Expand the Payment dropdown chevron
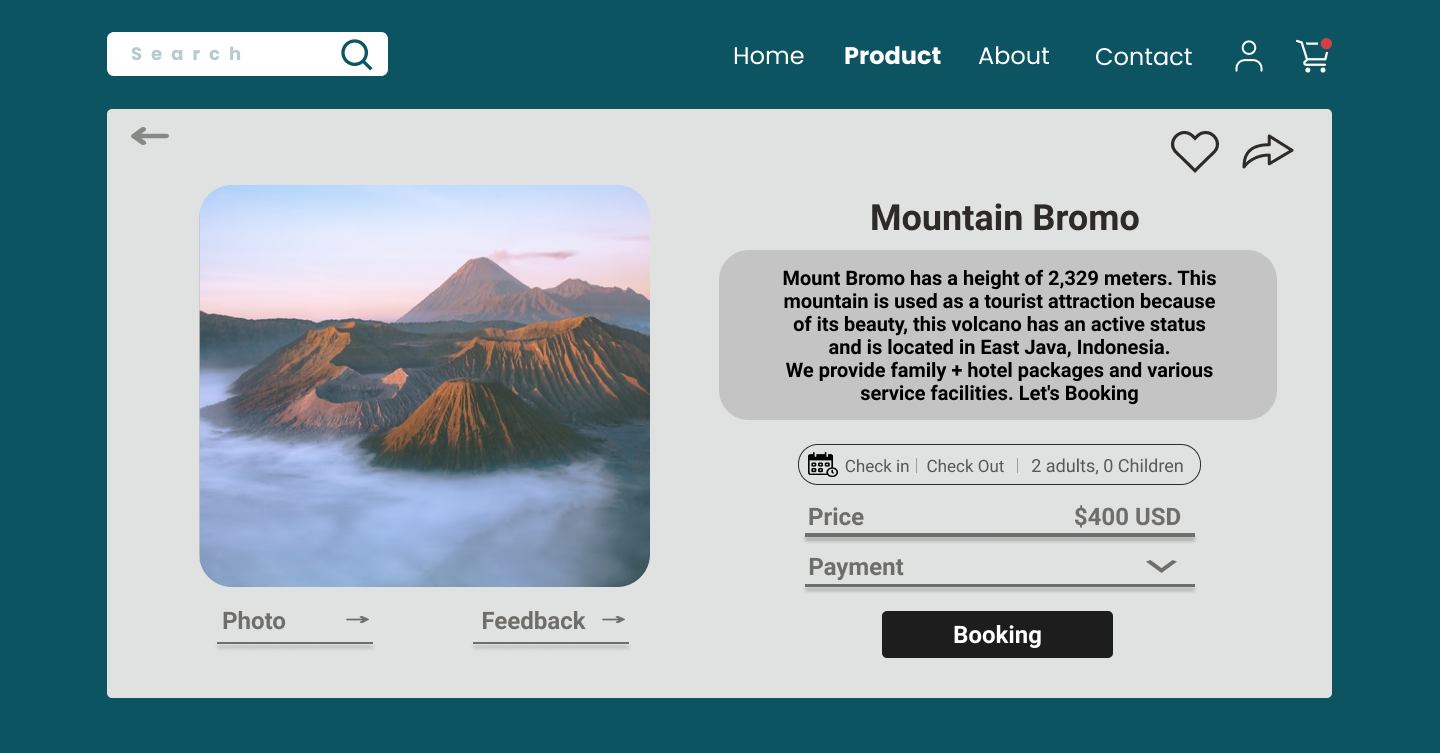Screen dimensions: 1440x753 pos(1160,566)
